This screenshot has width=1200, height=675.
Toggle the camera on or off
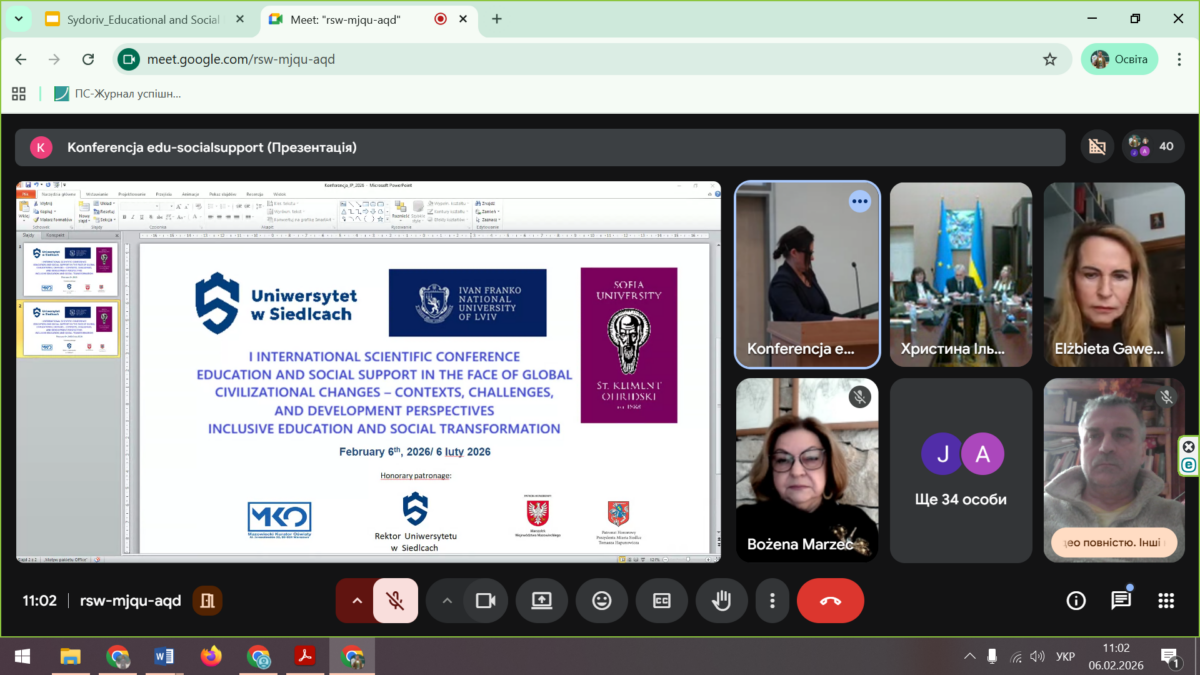click(486, 601)
